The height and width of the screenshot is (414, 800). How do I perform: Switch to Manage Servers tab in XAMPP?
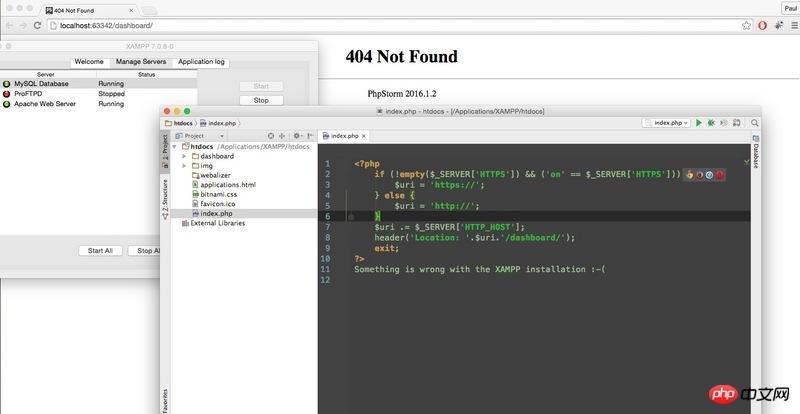point(141,62)
